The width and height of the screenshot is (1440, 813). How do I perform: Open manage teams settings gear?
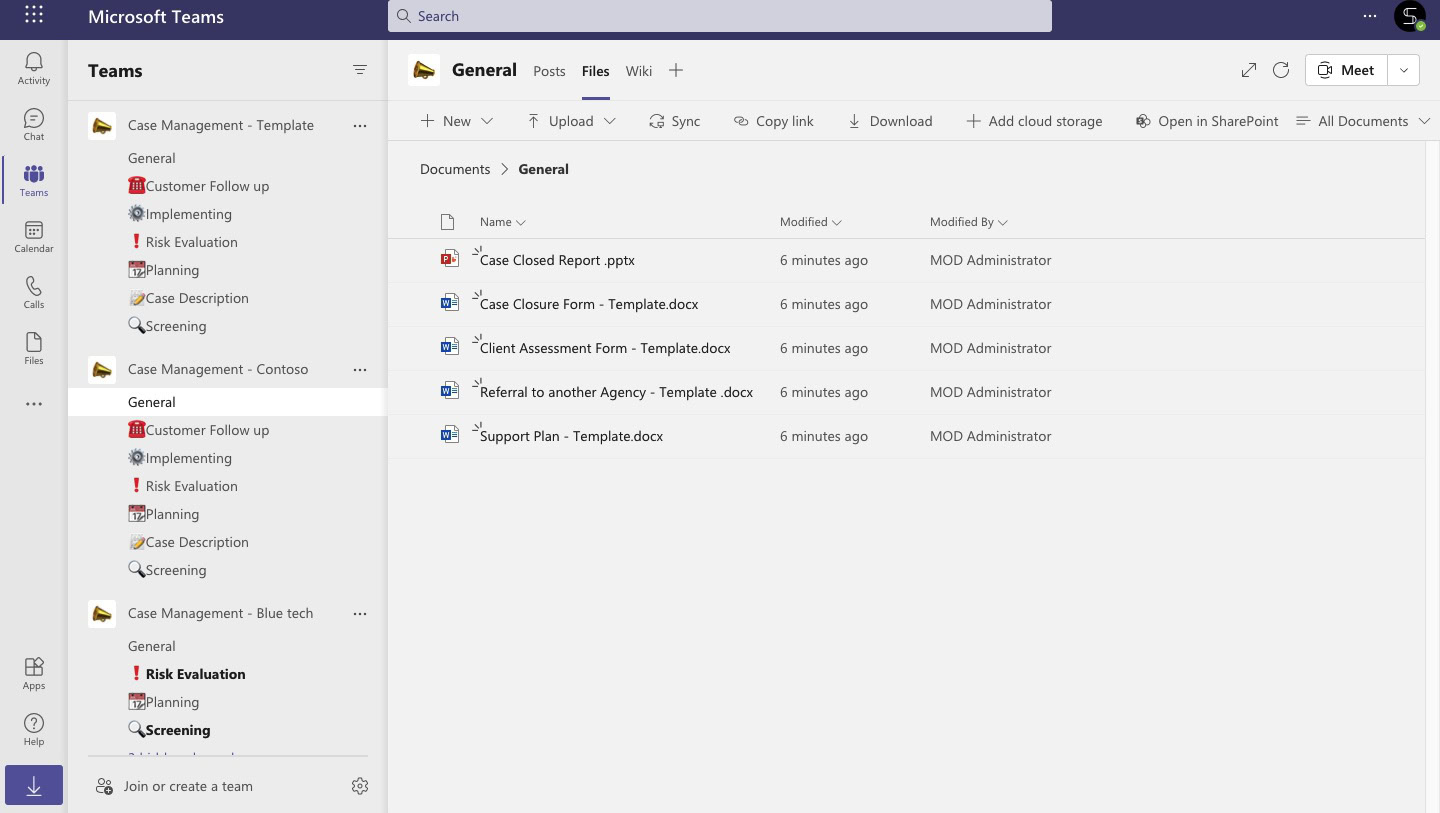point(360,786)
